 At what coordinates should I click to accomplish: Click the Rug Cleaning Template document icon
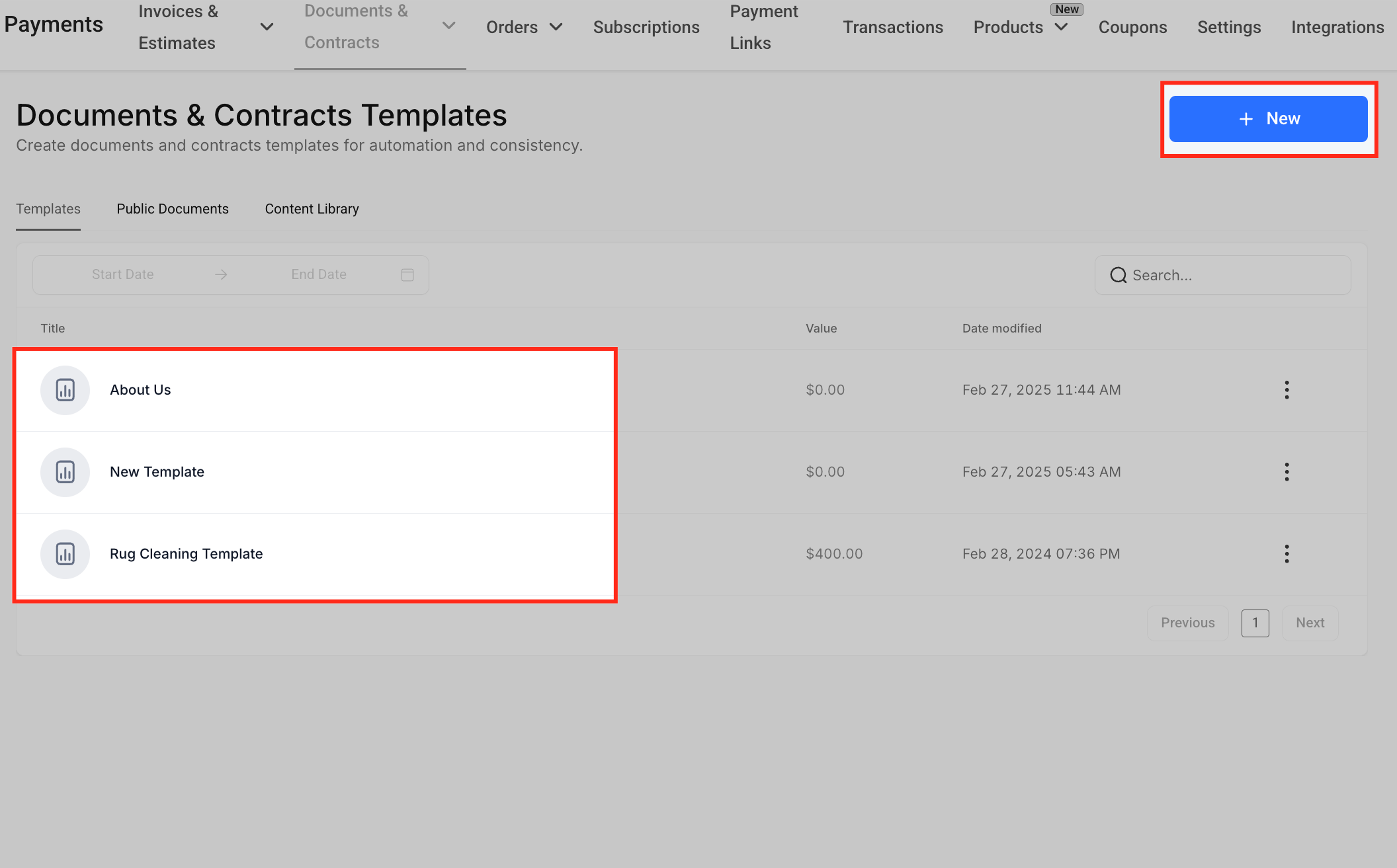pos(65,554)
